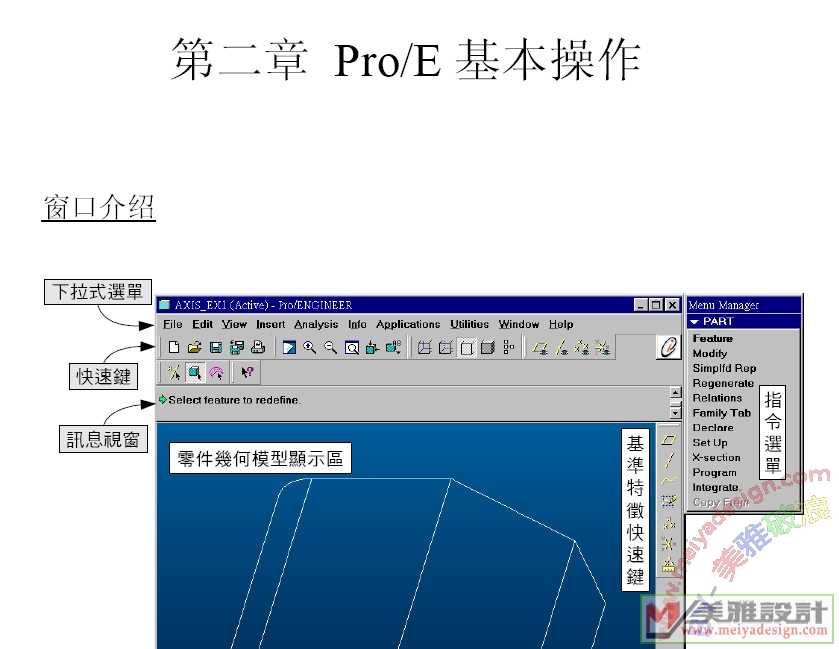Click the Refit to screen icon
Viewport: 839px width, 649px height.
click(x=352, y=348)
